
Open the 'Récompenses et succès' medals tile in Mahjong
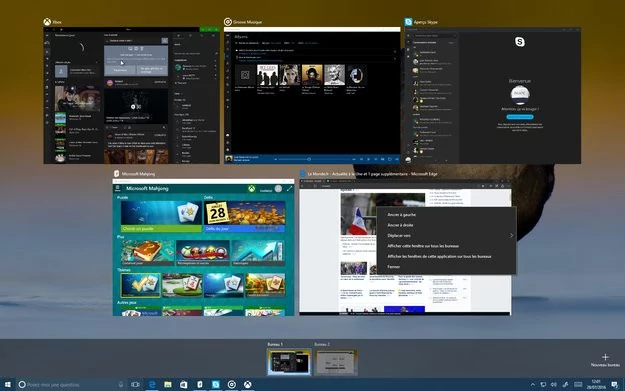(x=203, y=253)
